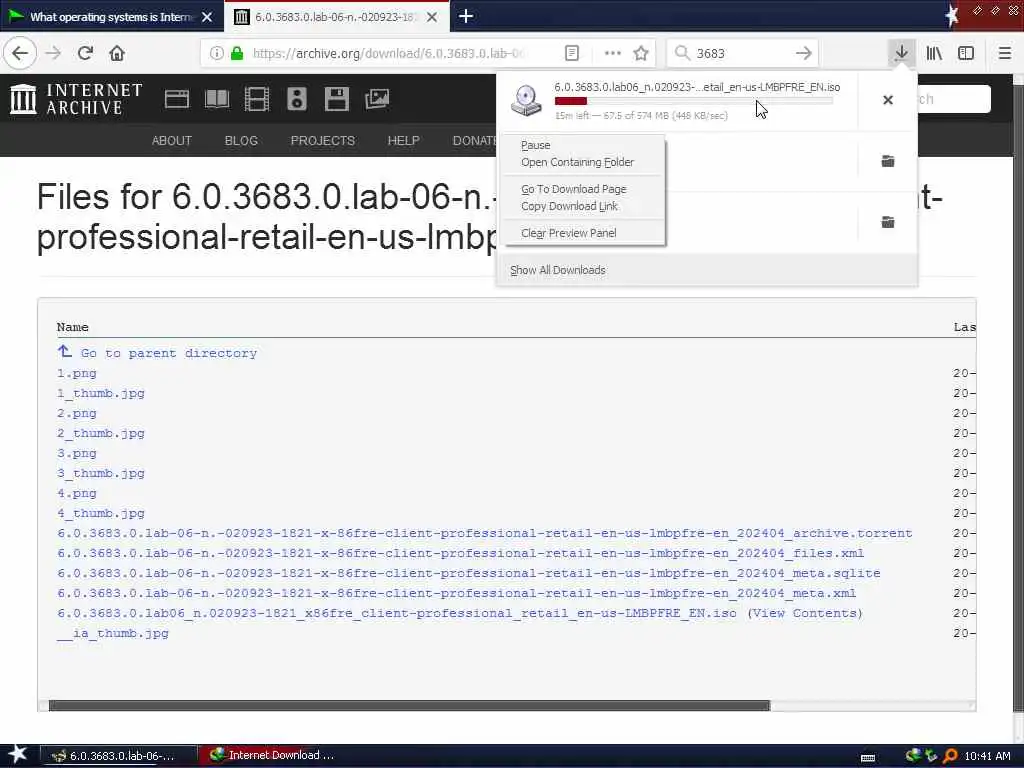Open the Library toolbar icon
This screenshot has width=1024, height=768.
coord(934,53)
